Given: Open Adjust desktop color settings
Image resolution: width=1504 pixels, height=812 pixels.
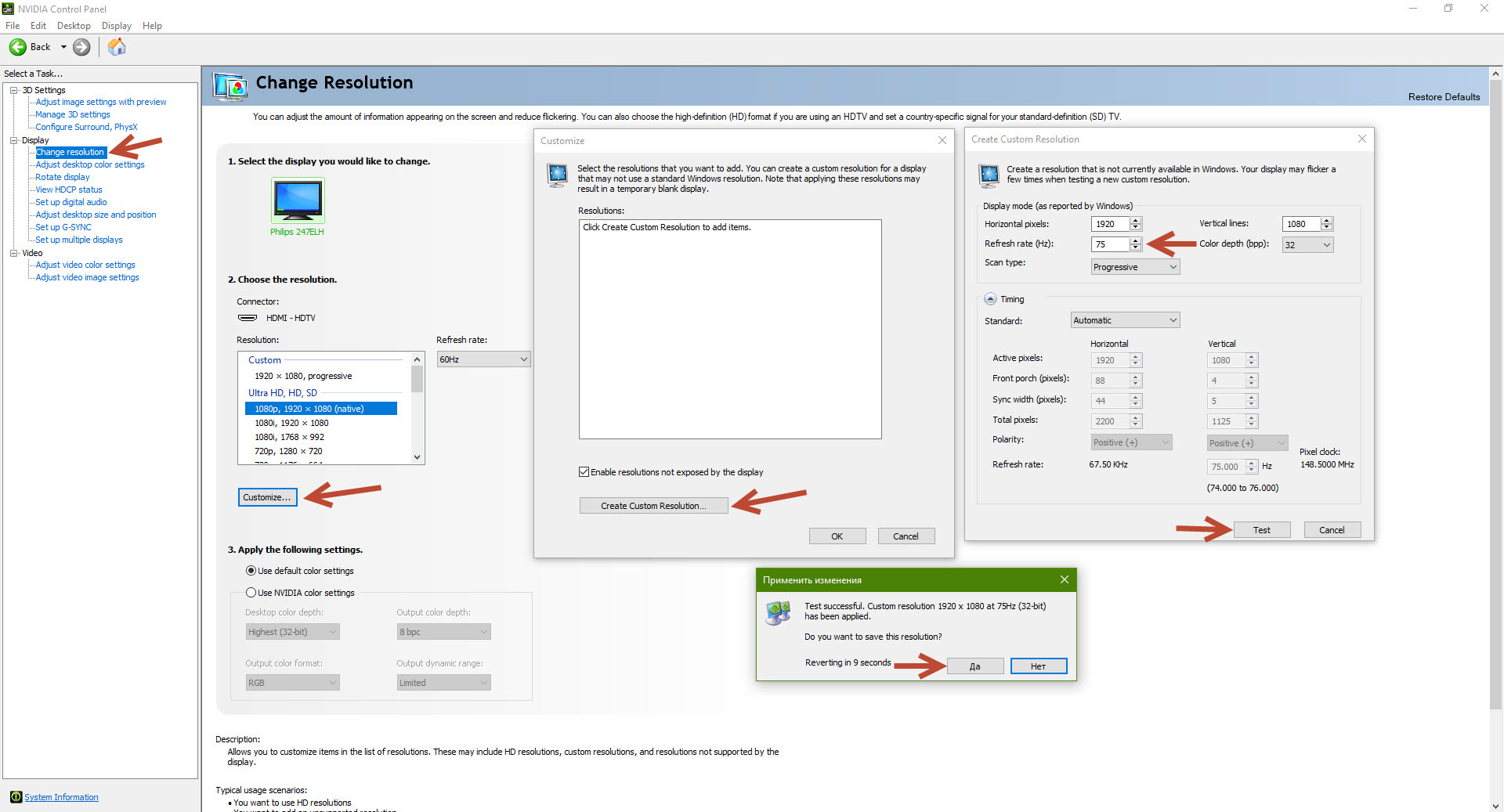Looking at the screenshot, I should (90, 164).
